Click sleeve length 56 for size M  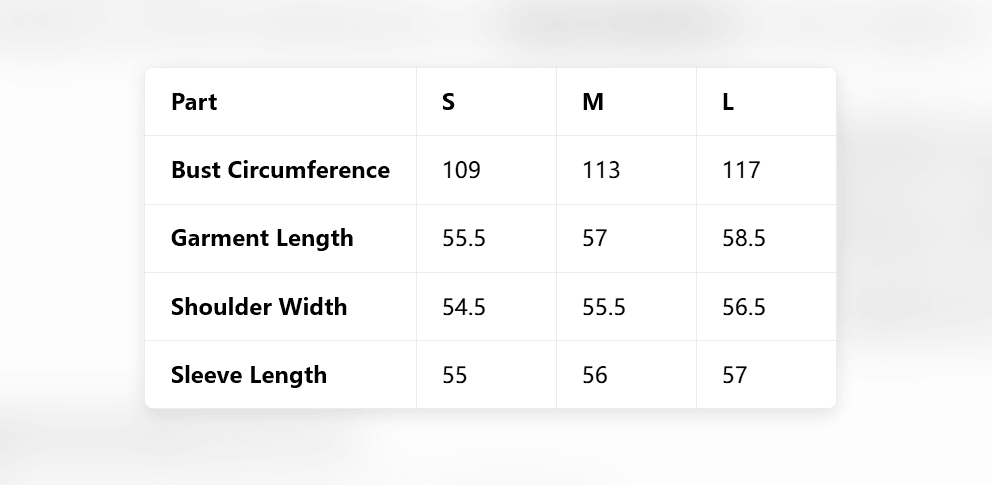[594, 375]
